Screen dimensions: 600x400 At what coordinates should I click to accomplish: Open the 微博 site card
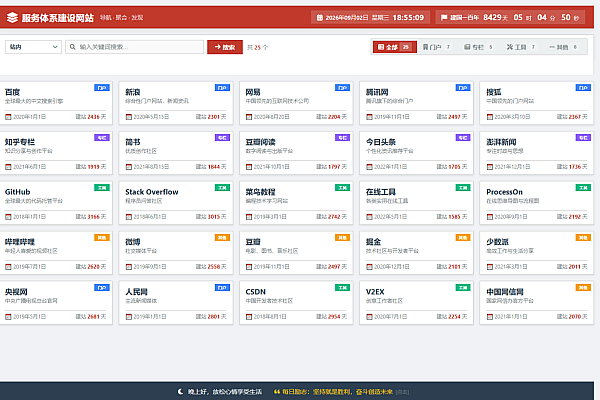[176, 253]
